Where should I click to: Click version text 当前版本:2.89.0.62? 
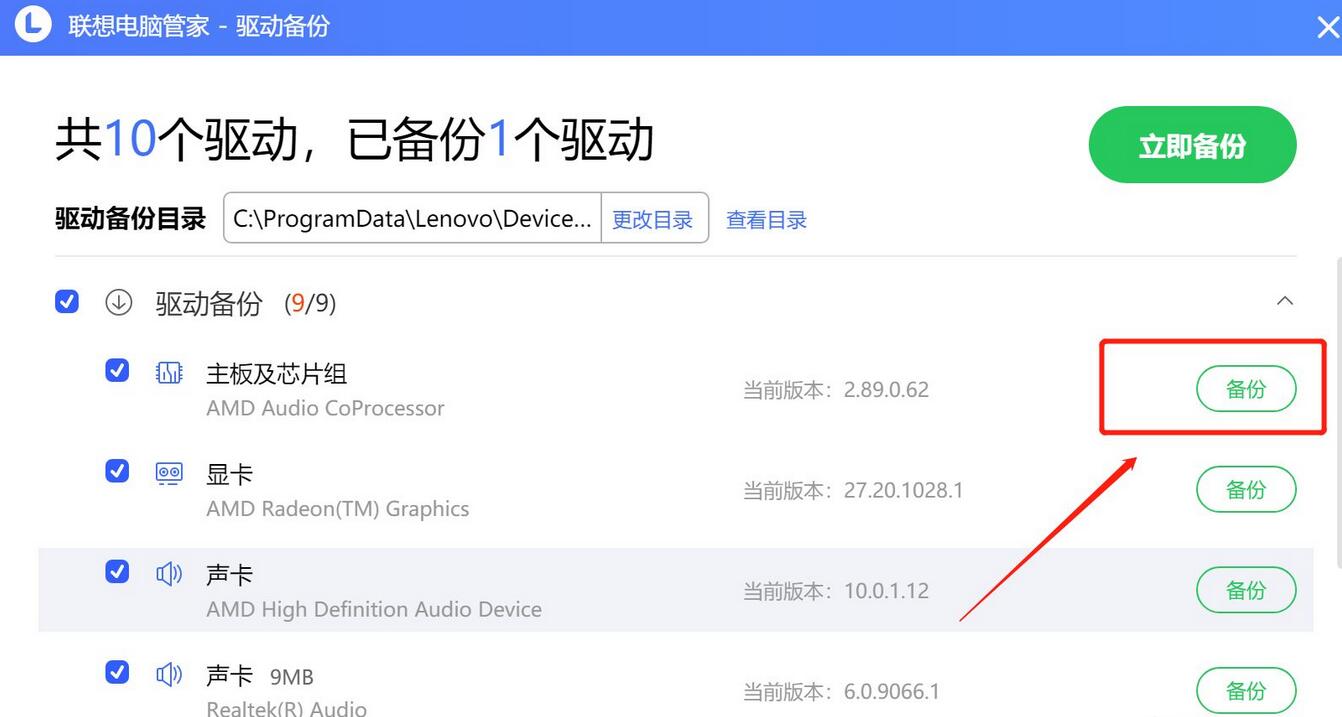click(x=836, y=390)
